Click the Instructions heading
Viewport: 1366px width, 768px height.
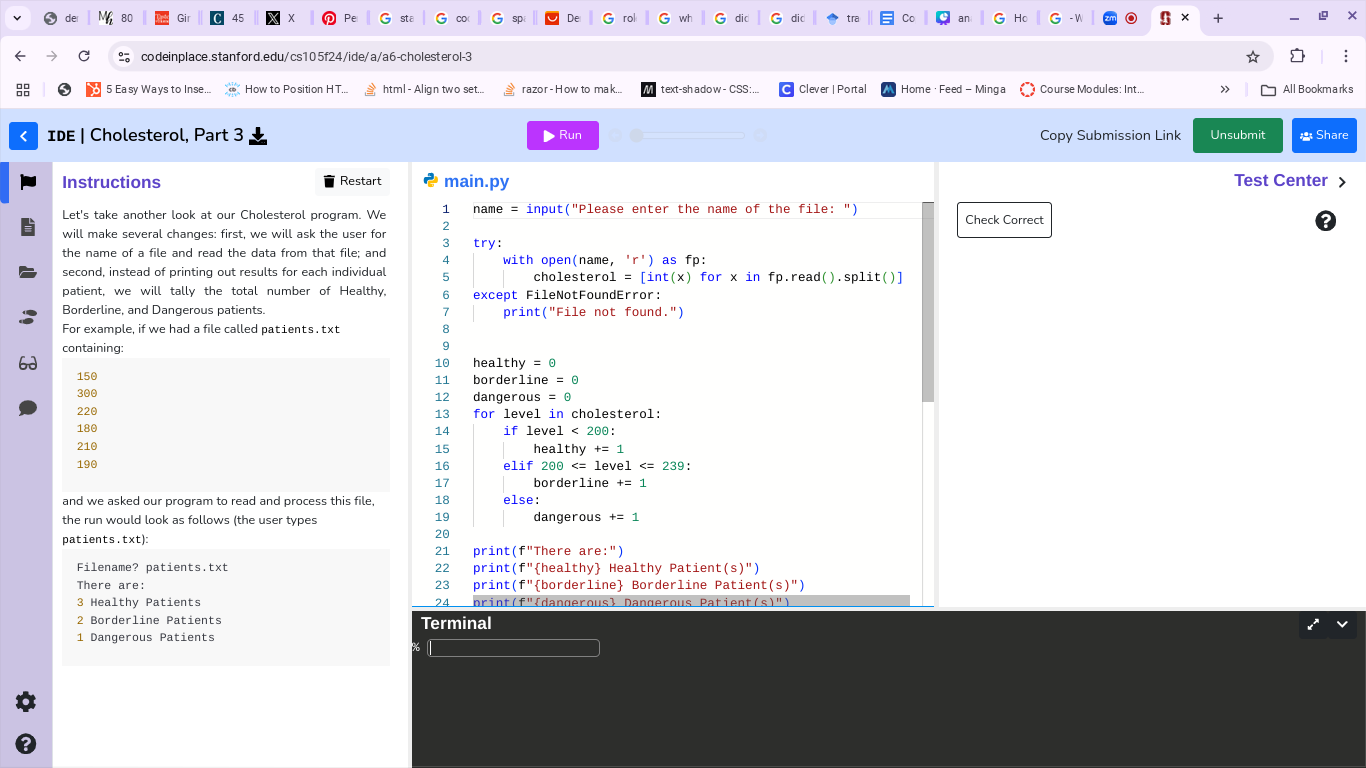pyautogui.click(x=111, y=182)
